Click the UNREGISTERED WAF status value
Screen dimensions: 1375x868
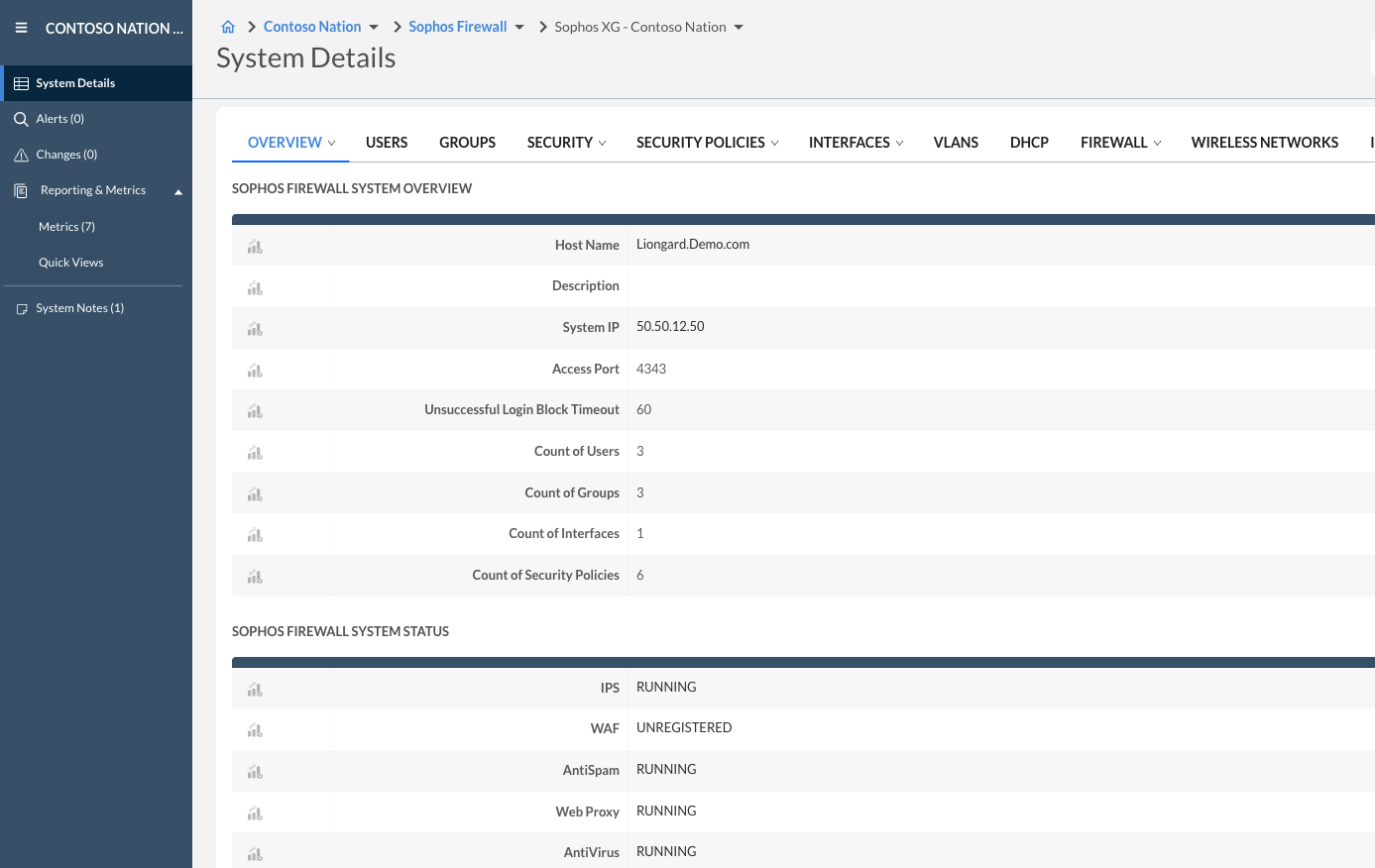tap(684, 727)
